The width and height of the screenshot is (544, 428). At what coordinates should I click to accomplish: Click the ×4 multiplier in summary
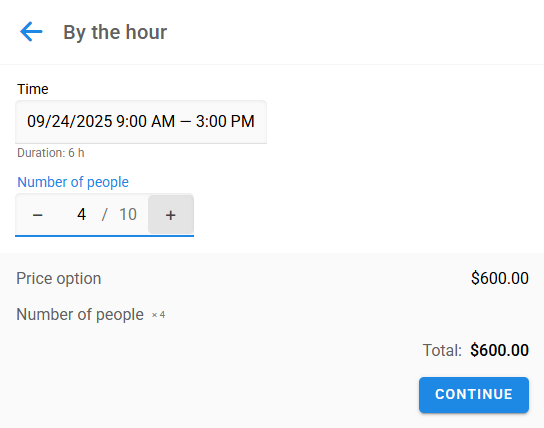click(x=158, y=315)
